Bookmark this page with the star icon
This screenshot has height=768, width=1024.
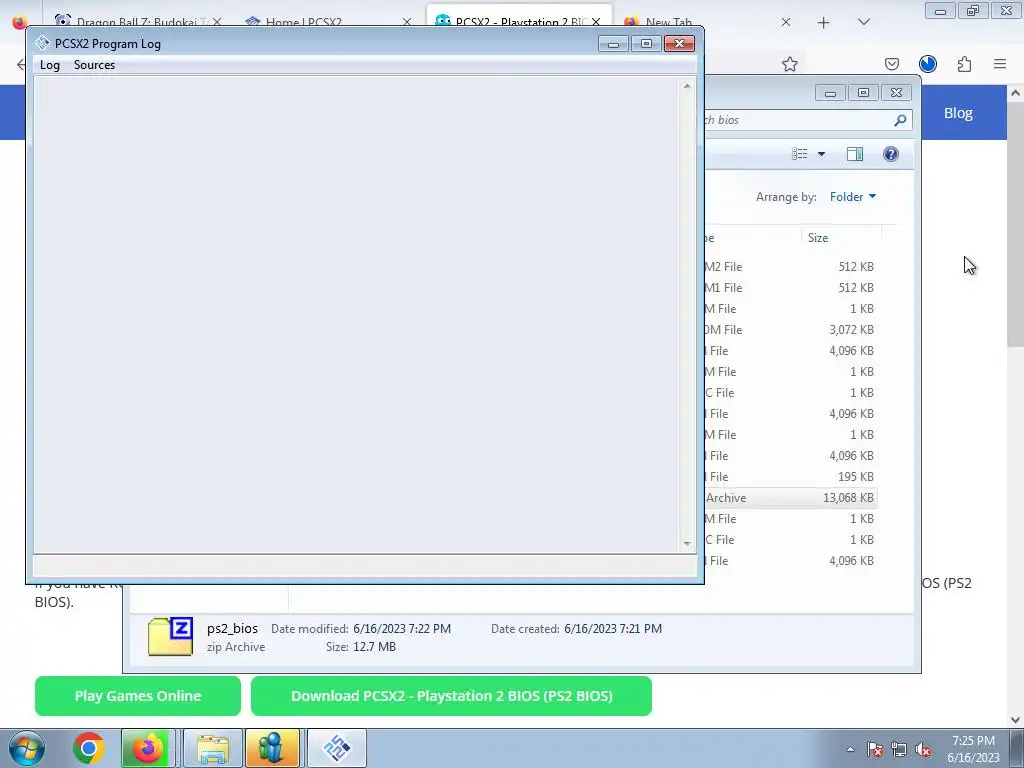coord(790,64)
